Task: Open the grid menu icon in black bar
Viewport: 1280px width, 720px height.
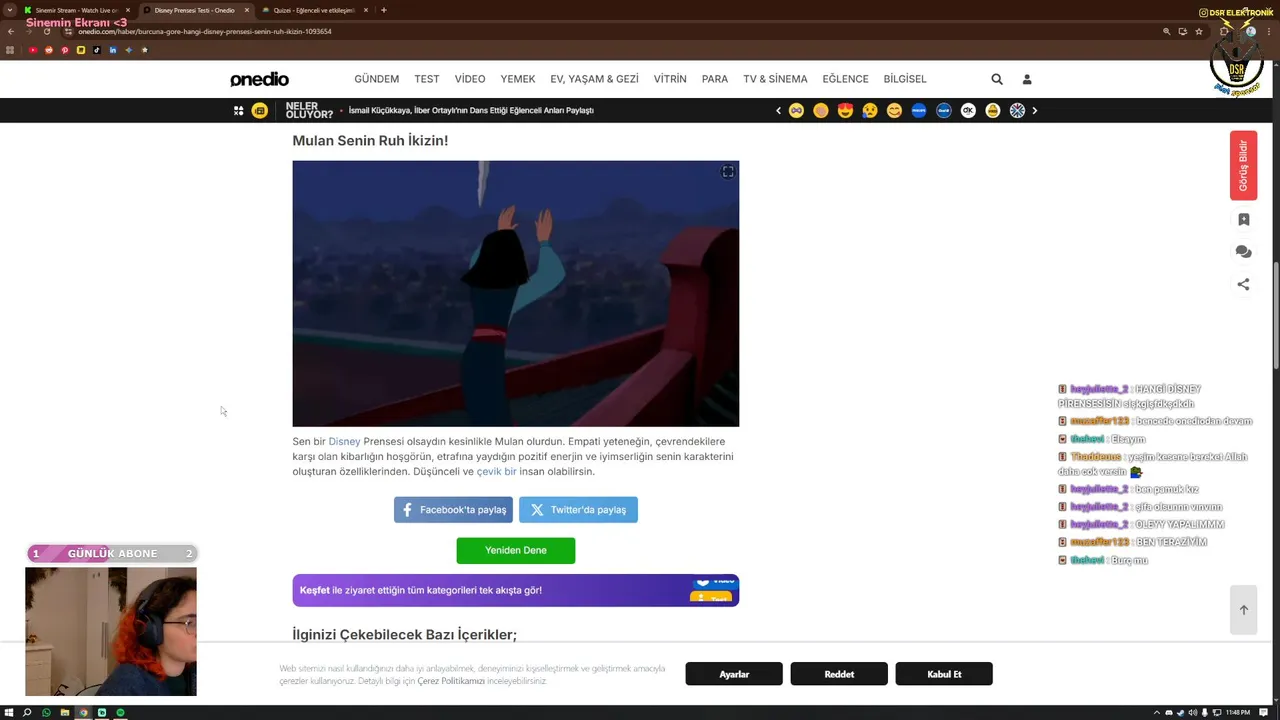Action: click(238, 111)
